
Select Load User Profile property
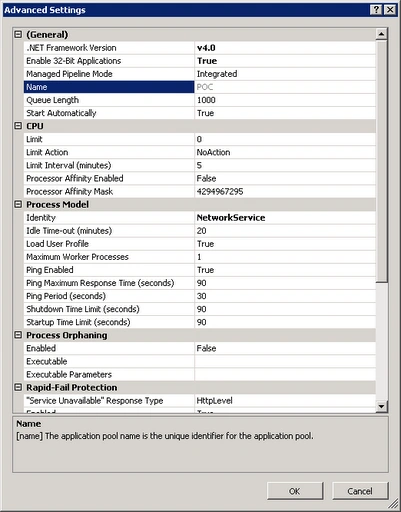[x=109, y=244]
